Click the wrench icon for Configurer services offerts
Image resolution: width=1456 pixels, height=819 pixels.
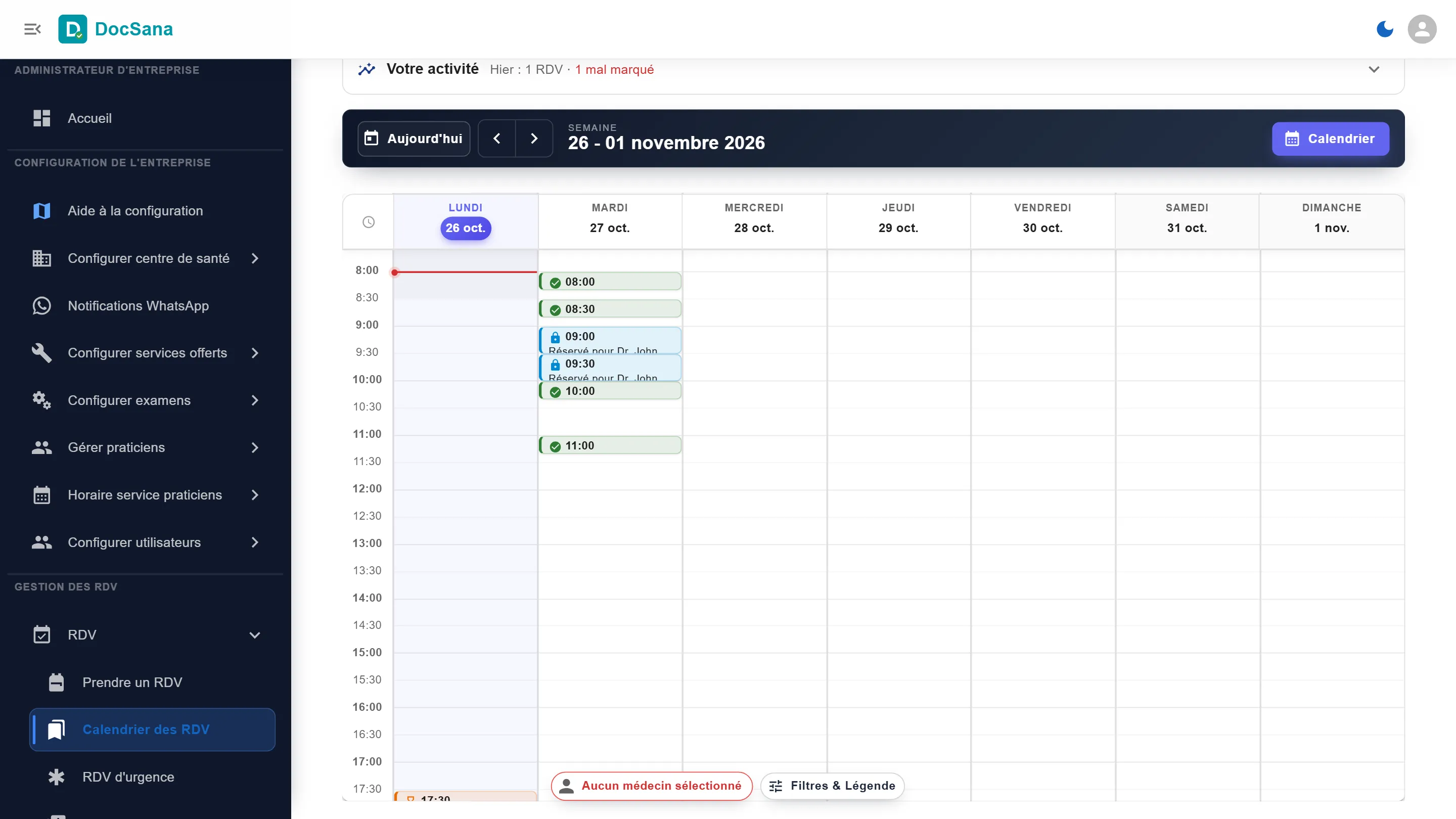coord(42,353)
